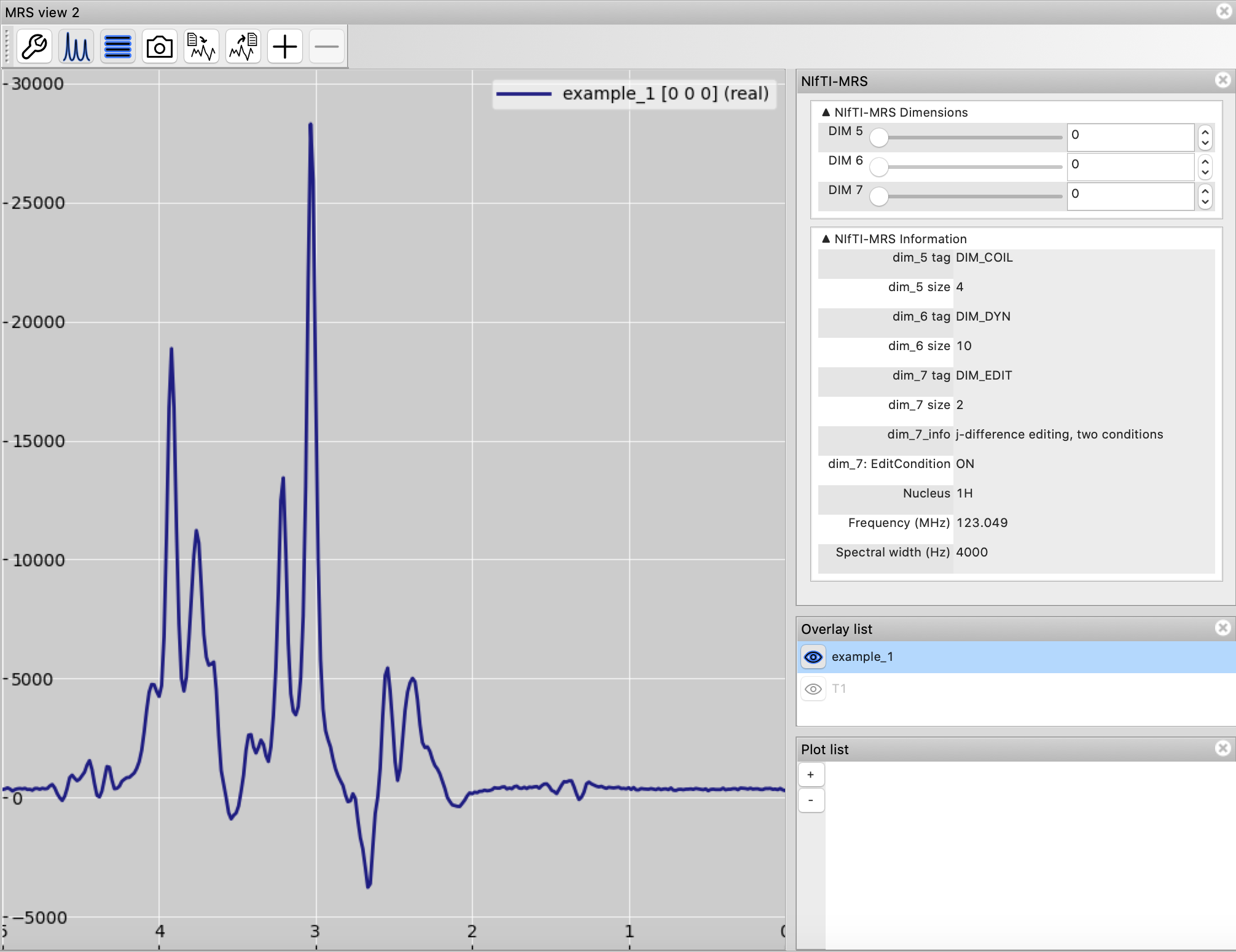This screenshot has width=1236, height=952.
Task: Select T1 in Overlay list
Action: pyautogui.click(x=1016, y=689)
